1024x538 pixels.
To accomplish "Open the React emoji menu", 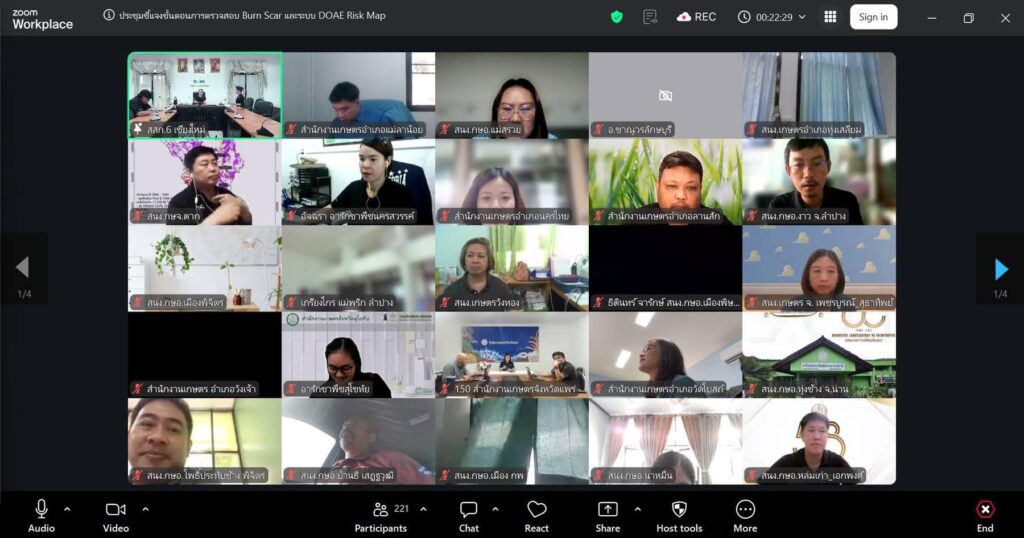I will coord(537,515).
